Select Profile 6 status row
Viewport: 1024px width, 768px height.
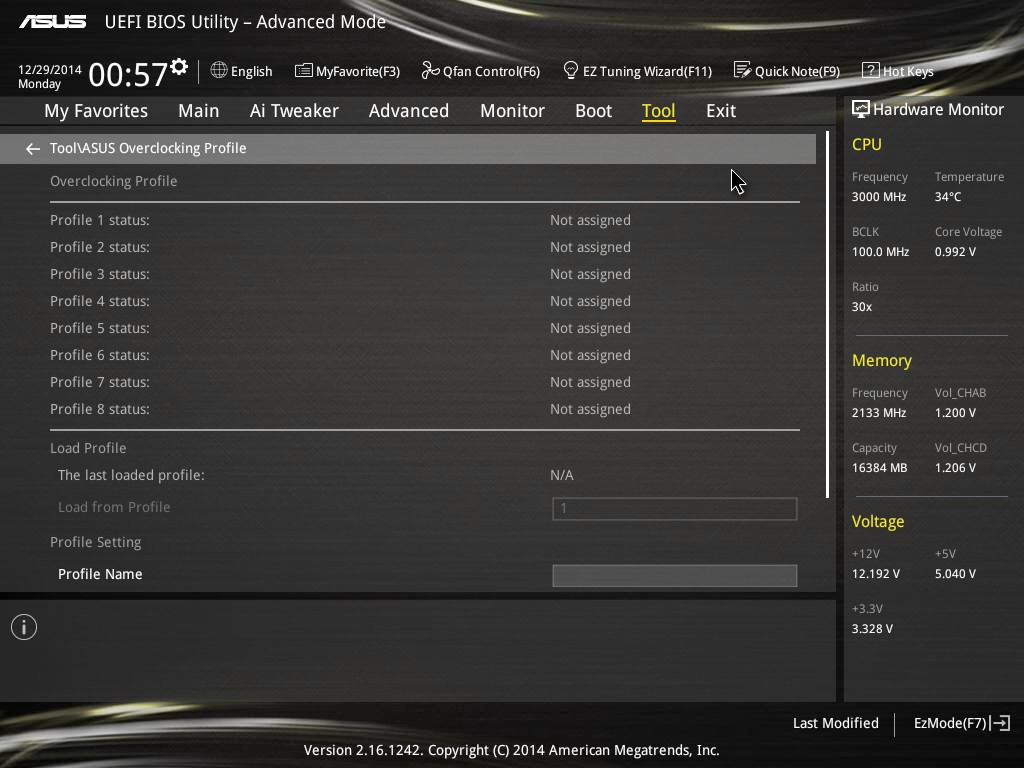[424, 355]
